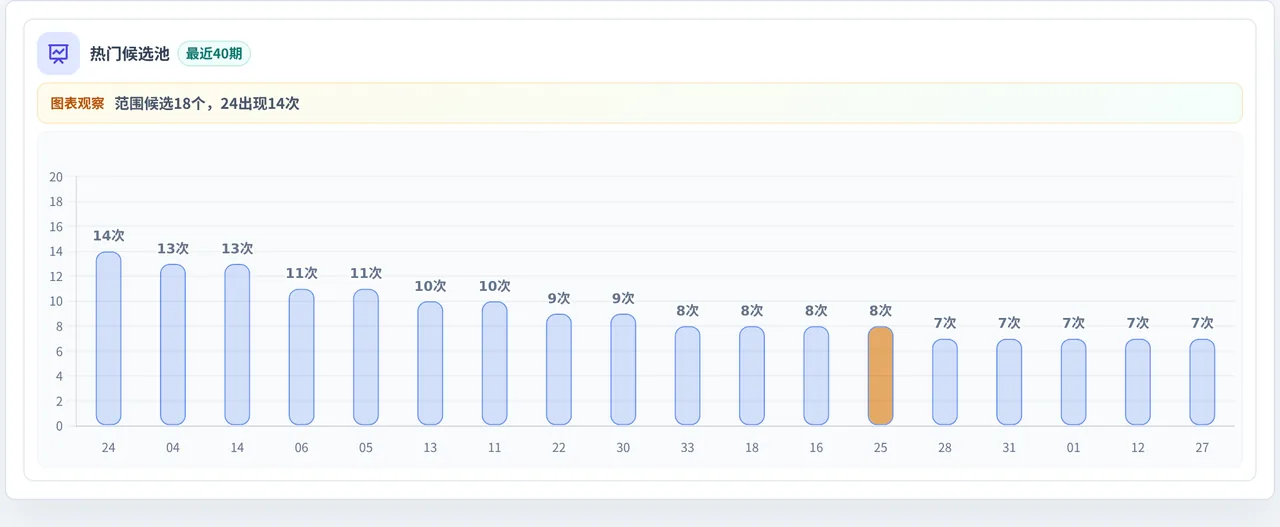Viewport: 1280px width, 527px height.
Task: Click the bar for number 18
Action: (752, 375)
